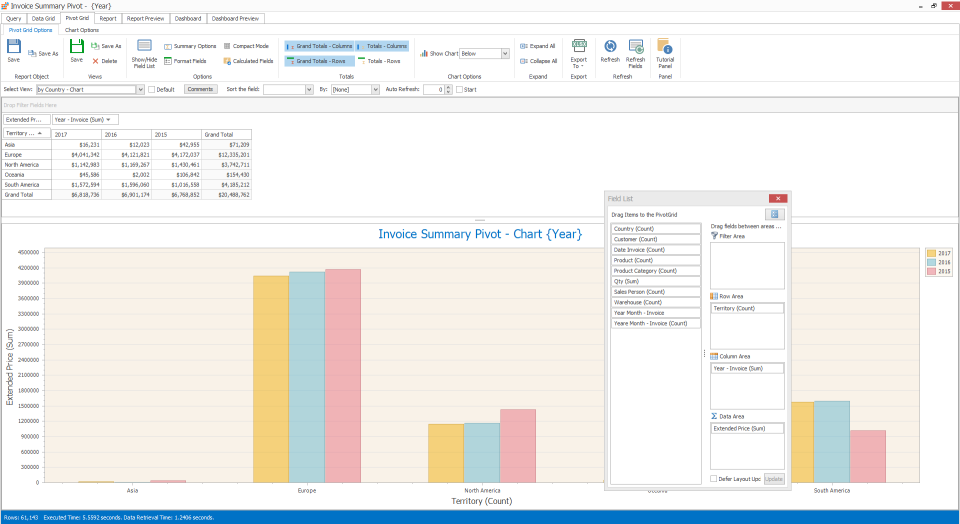
Task: Toggle Grand Totals - Columns
Action: tap(319, 46)
